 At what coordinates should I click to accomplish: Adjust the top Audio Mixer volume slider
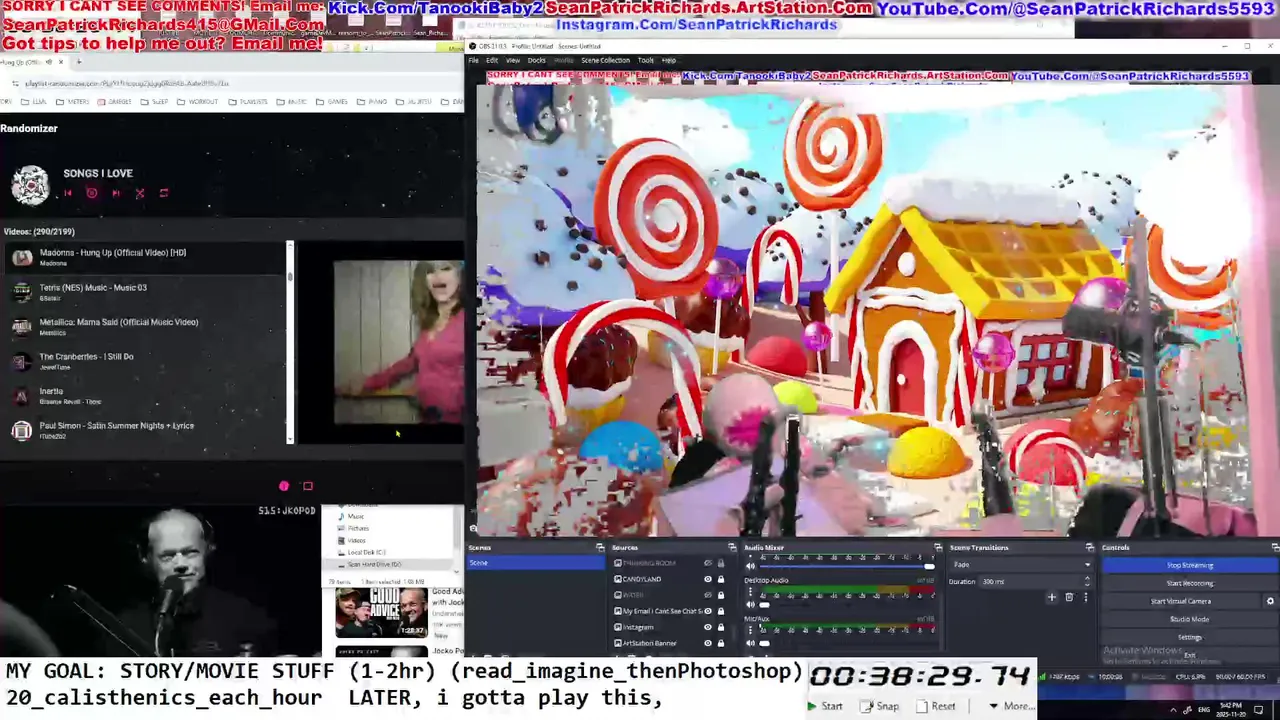pos(848,566)
